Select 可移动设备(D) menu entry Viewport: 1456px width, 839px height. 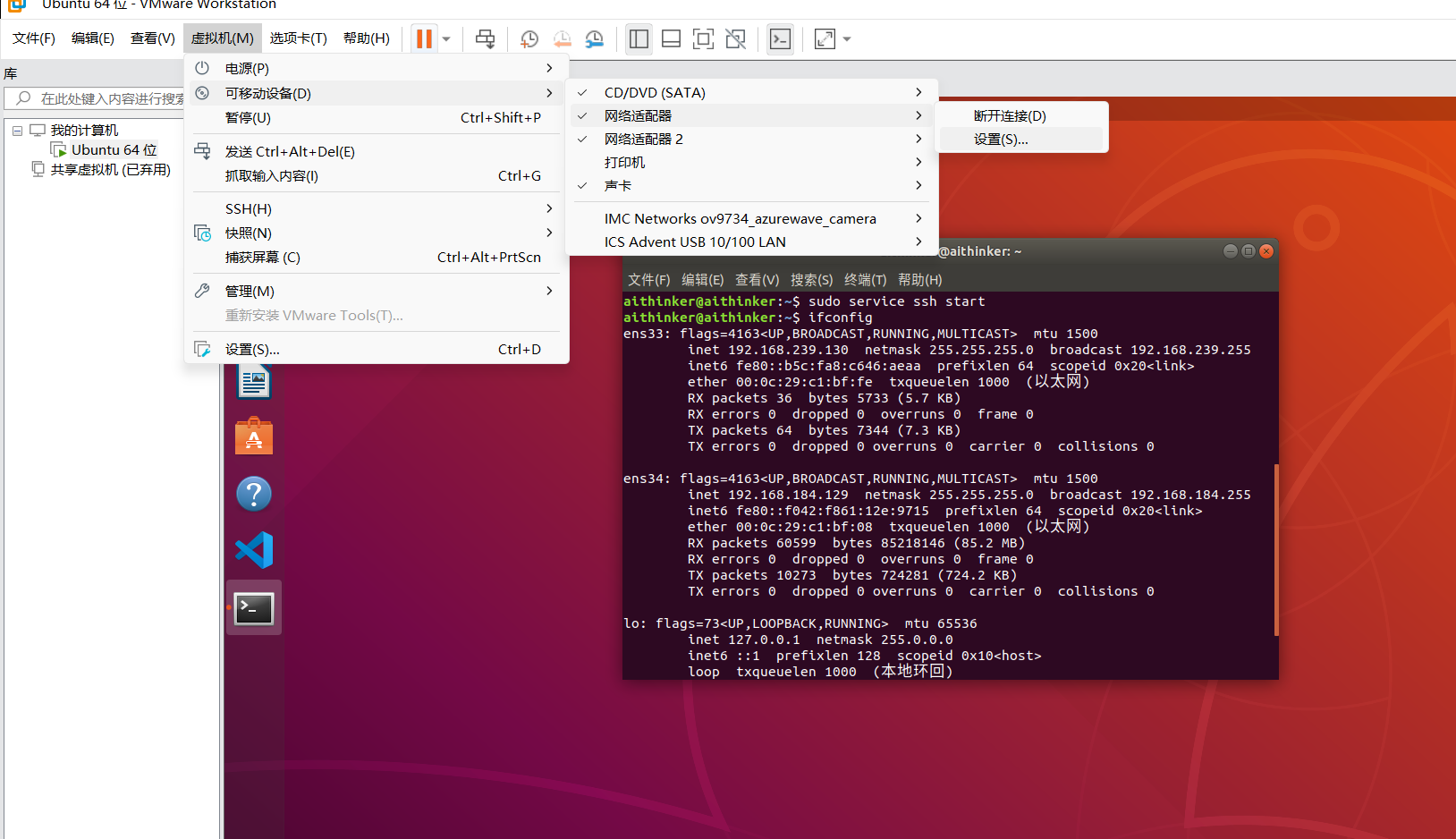[x=377, y=93]
